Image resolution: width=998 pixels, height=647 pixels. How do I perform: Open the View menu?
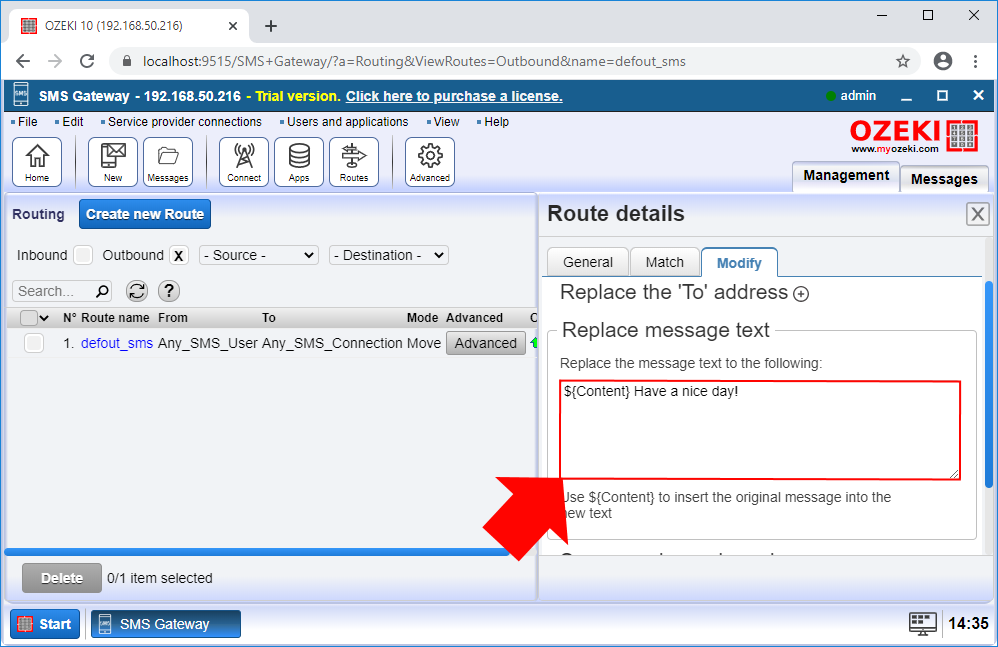click(446, 122)
